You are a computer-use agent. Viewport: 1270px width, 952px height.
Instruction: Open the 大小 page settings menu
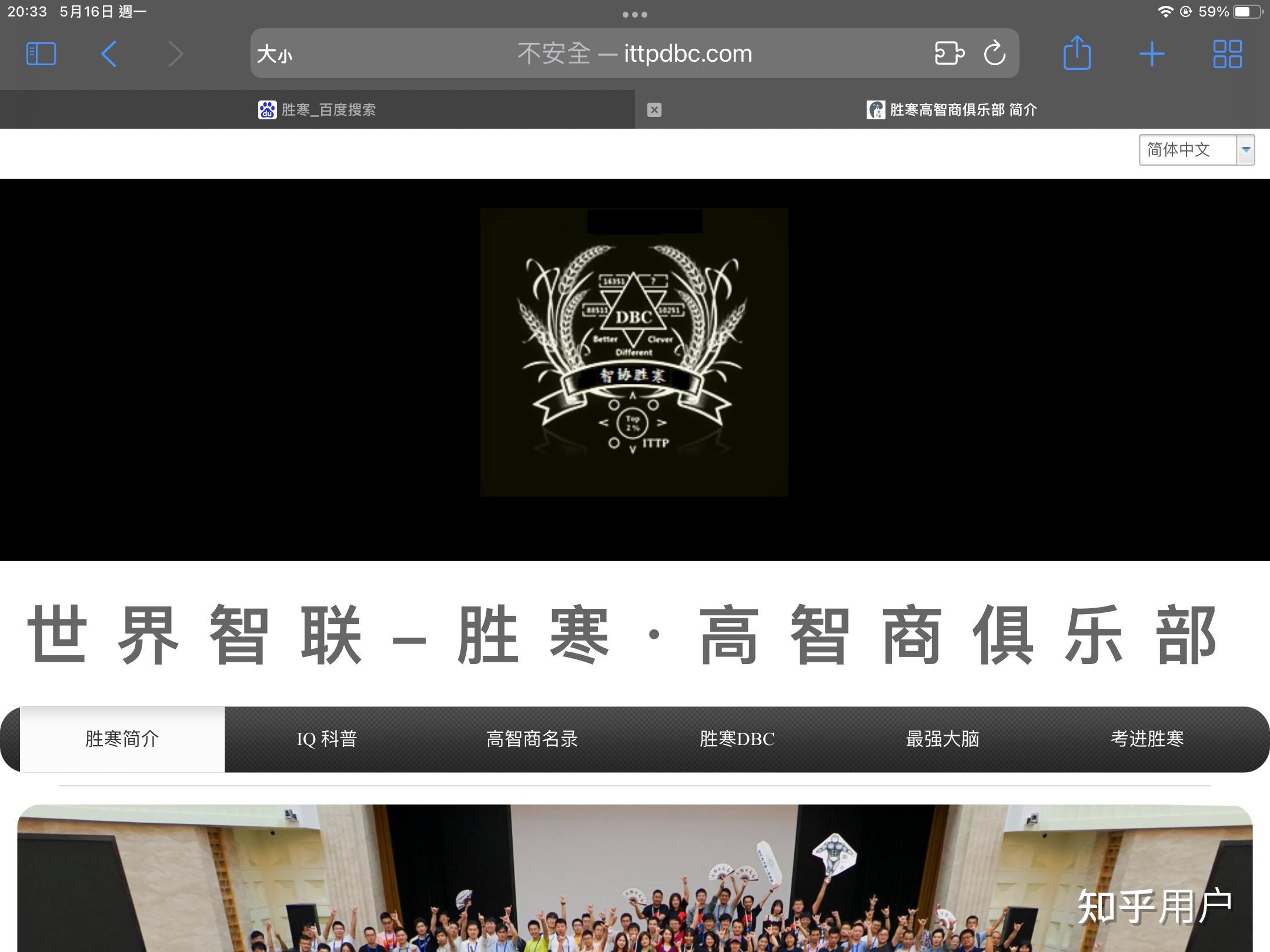(275, 55)
